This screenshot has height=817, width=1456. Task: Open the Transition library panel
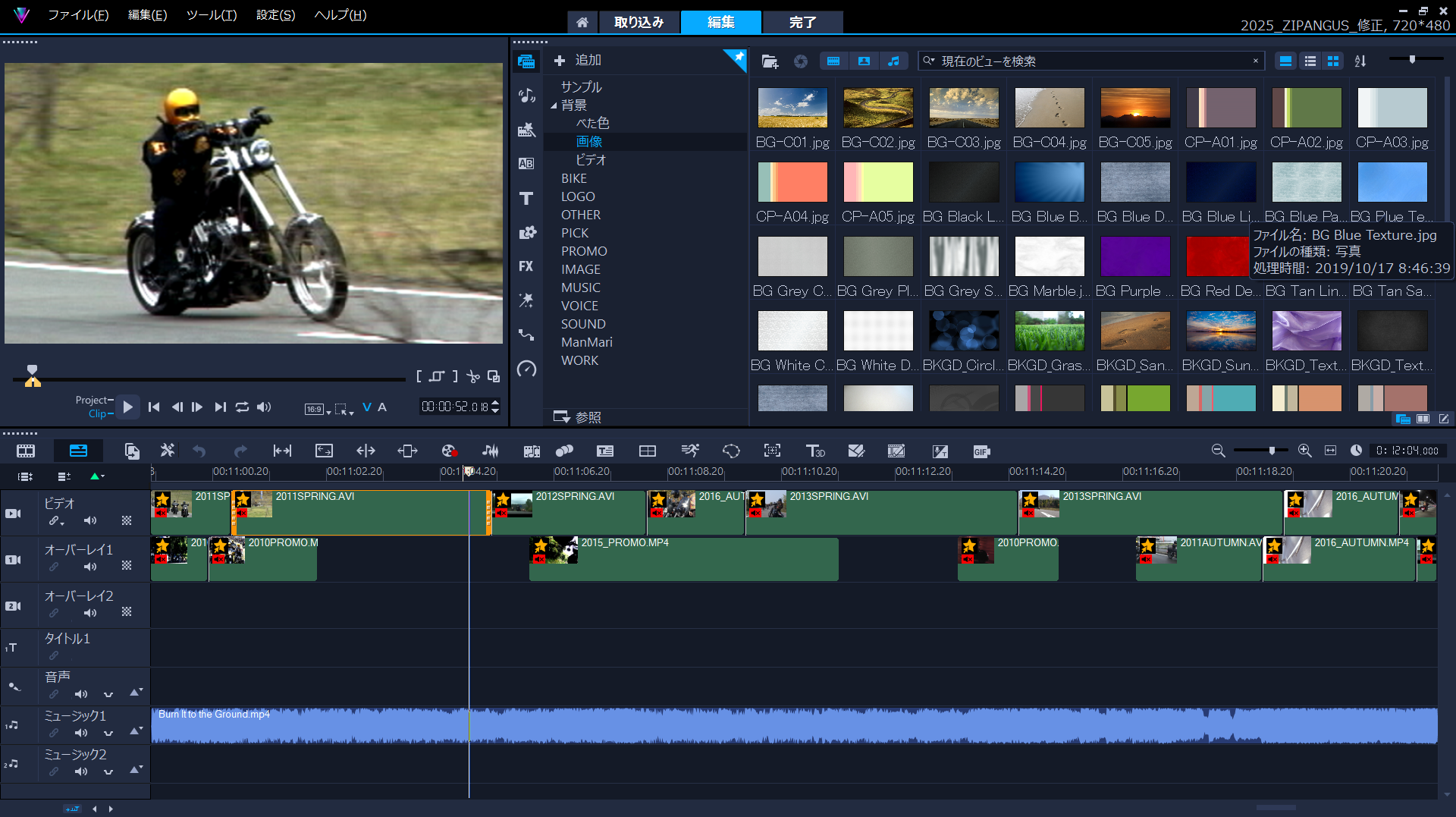coord(526,163)
